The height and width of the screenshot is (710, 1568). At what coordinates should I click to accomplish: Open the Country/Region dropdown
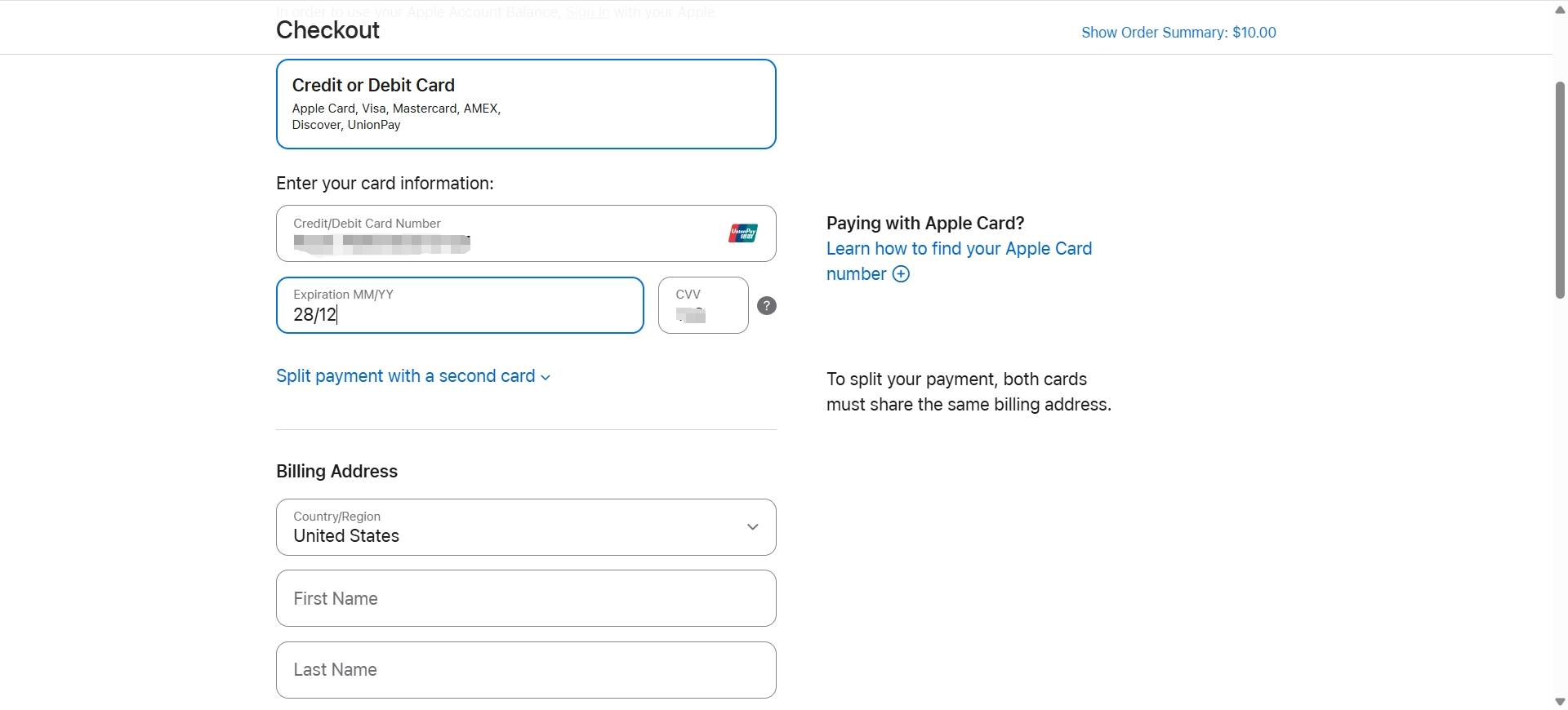pyautogui.click(x=526, y=527)
